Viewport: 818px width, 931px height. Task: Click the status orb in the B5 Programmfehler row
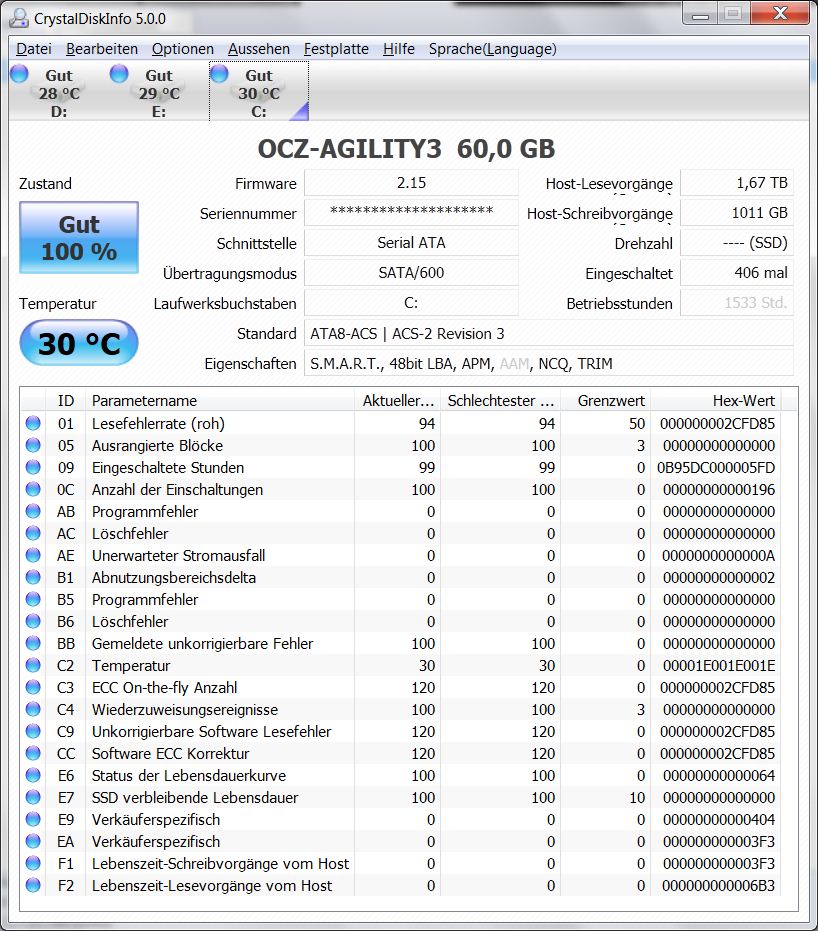tap(33, 599)
